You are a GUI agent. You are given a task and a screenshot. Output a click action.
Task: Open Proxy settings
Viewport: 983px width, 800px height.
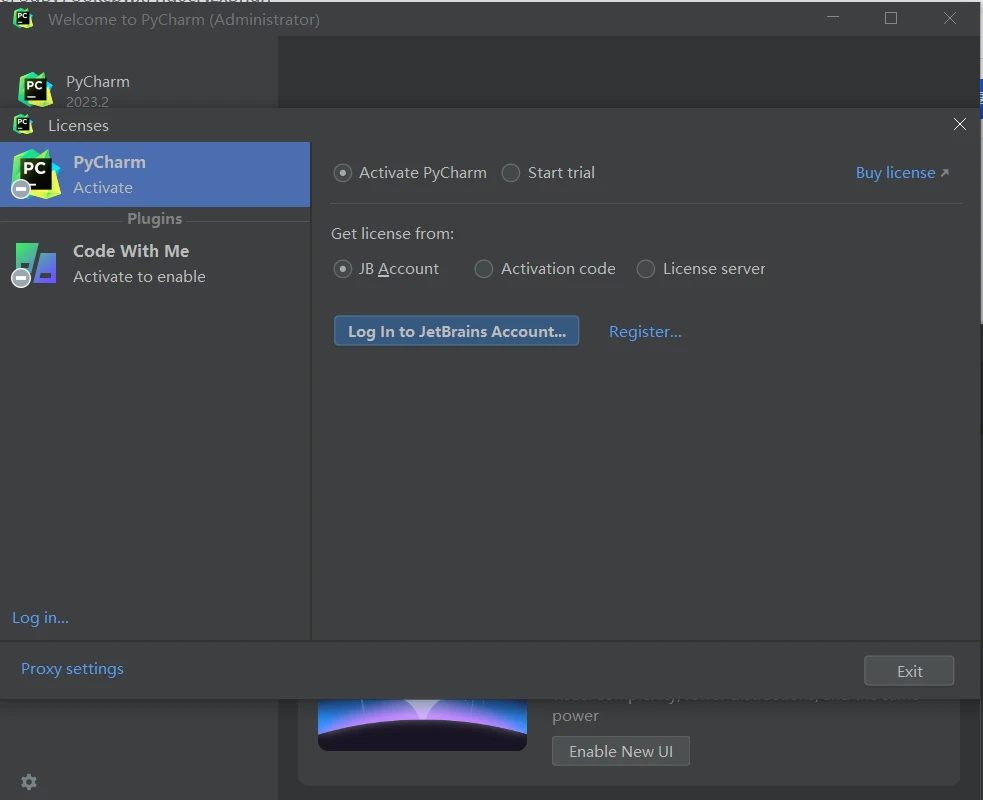72,669
